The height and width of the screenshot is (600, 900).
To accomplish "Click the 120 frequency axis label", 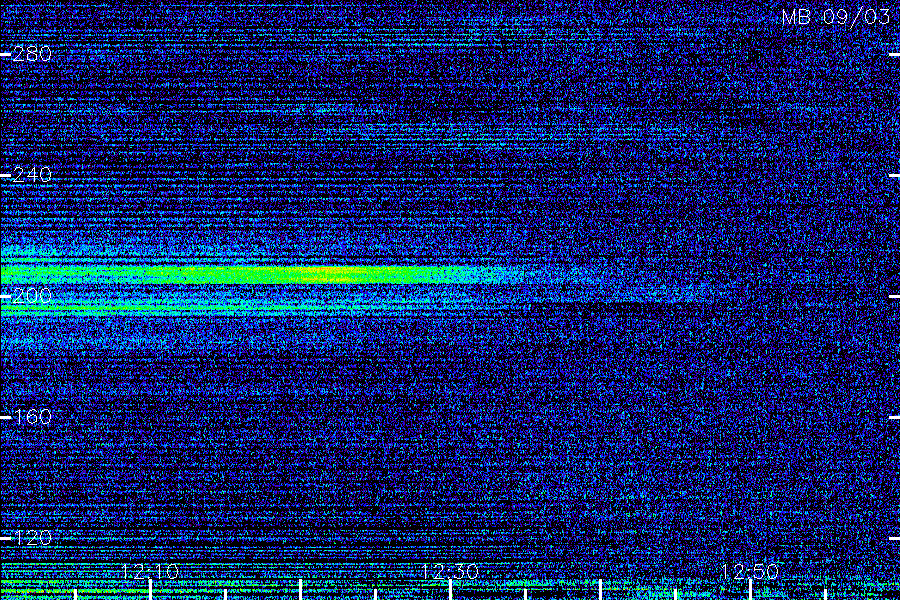I will [x=32, y=538].
